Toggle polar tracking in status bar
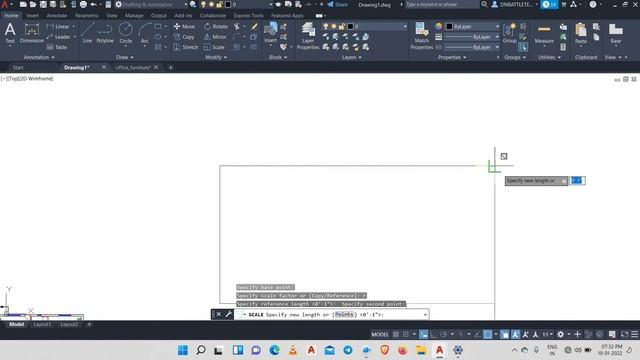Screen dimensions: 640x360 coord(443,334)
